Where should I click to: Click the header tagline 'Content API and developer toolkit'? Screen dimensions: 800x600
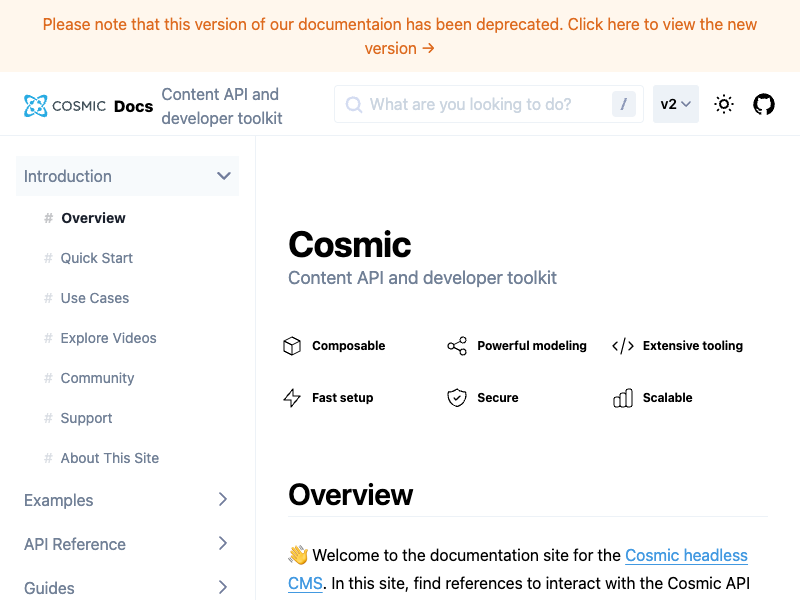[222, 106]
